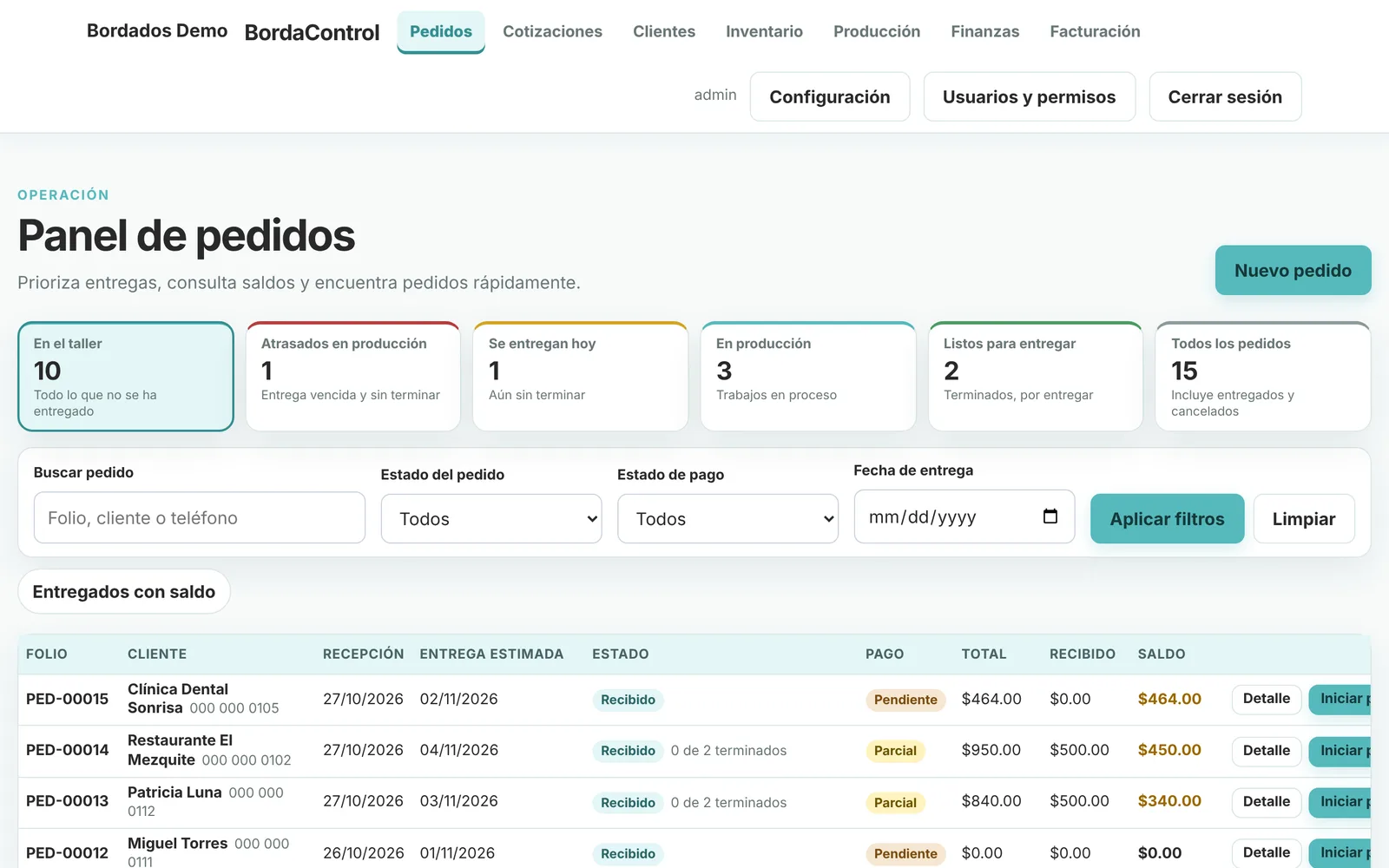Click Aplicar filtros button
This screenshot has width=1389, height=868.
click(1167, 519)
